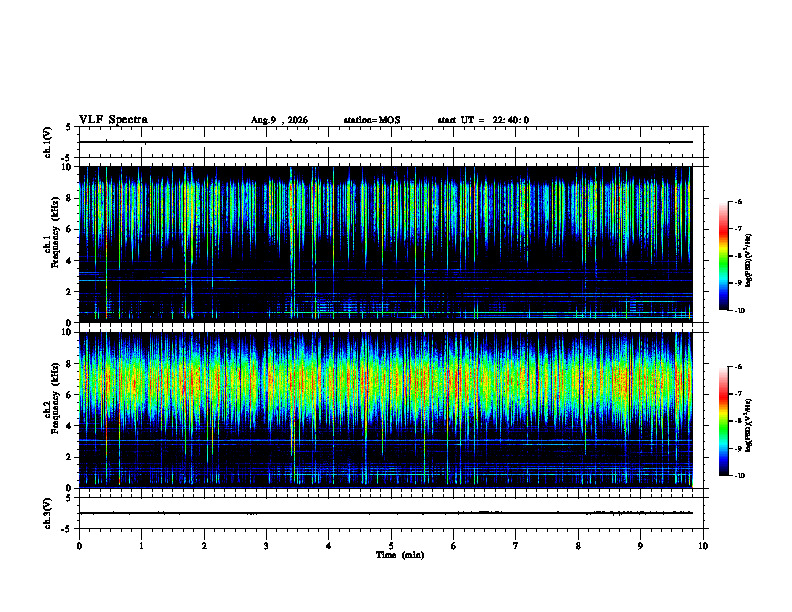The height and width of the screenshot is (612, 792).
Task: Click the "8" kHz tick on ch.1 frequency axis
Action: tap(70, 198)
